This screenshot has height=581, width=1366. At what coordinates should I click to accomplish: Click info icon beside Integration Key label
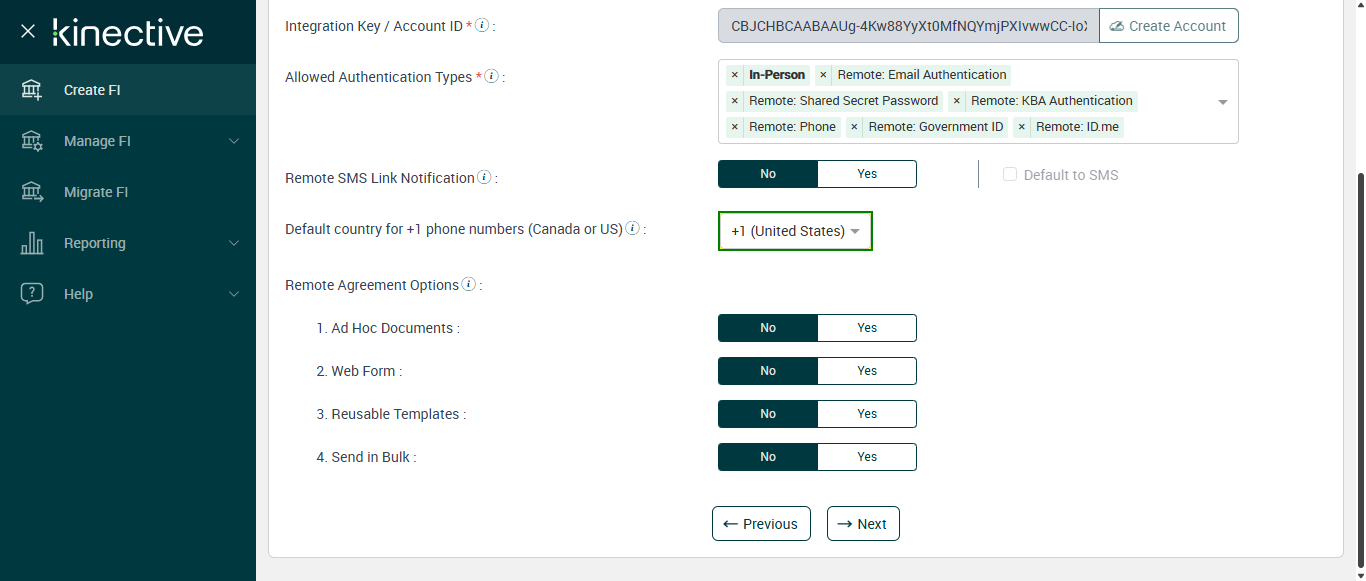click(x=482, y=25)
